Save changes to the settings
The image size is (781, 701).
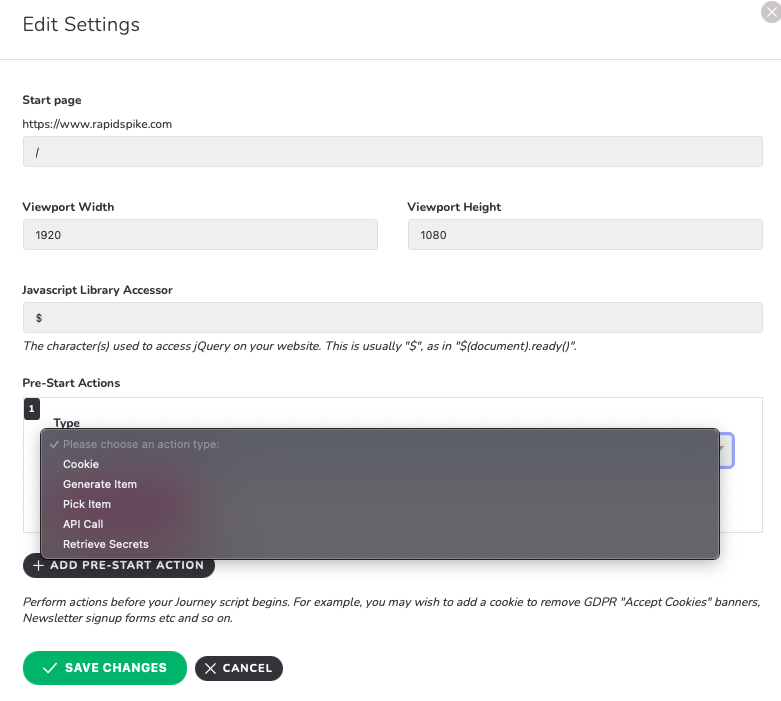(x=105, y=668)
